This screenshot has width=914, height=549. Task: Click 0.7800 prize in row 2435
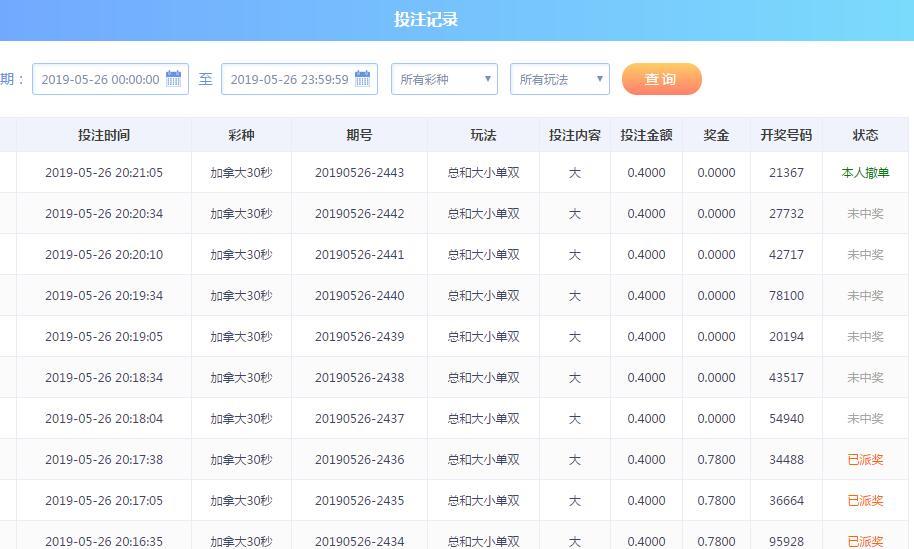716,501
